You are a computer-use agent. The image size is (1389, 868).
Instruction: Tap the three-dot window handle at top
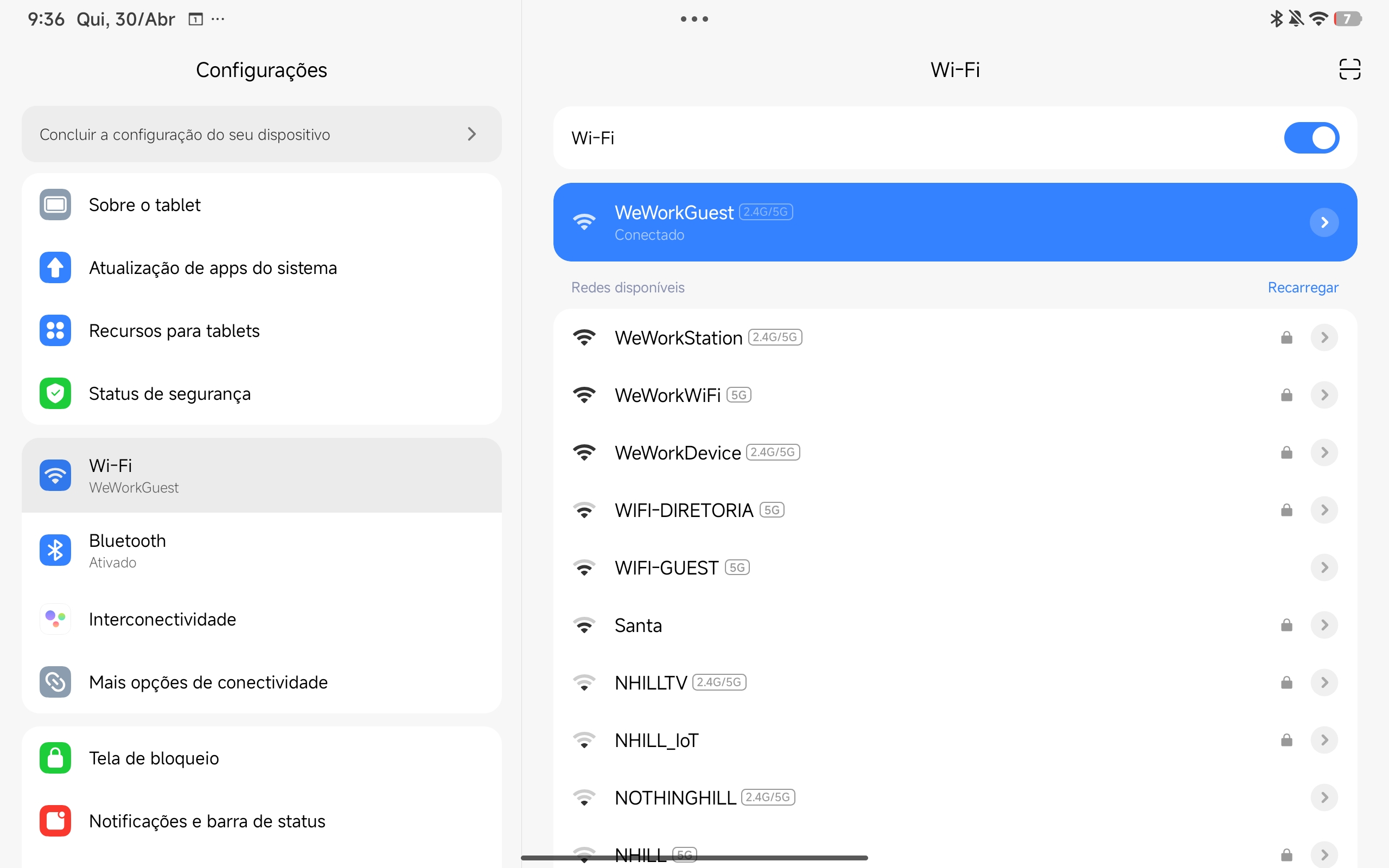[x=694, y=19]
